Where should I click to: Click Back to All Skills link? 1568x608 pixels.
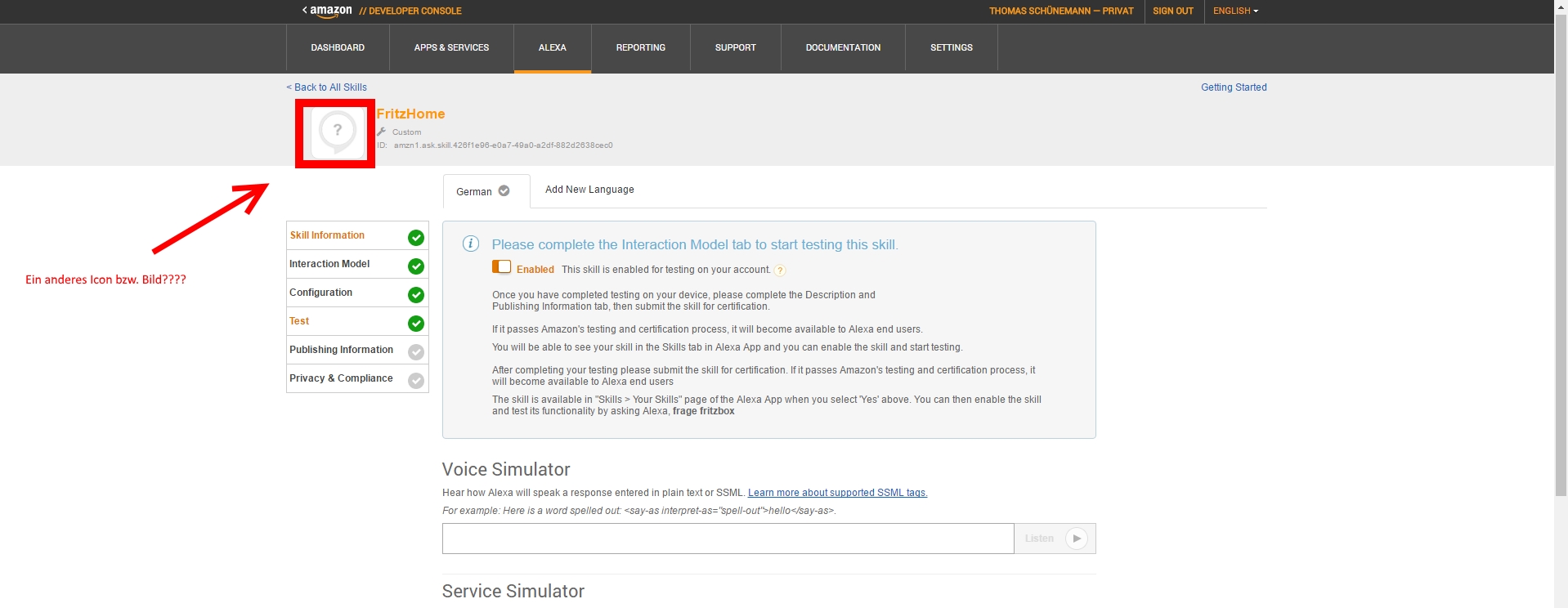pyautogui.click(x=327, y=87)
